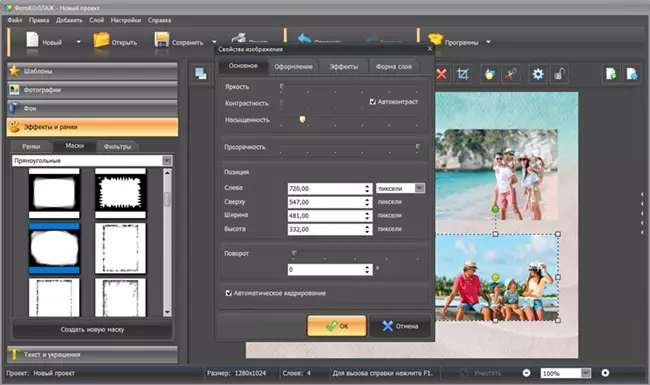Click the page with green badge icon
Screen dimensions: 650x385
coord(611,74)
